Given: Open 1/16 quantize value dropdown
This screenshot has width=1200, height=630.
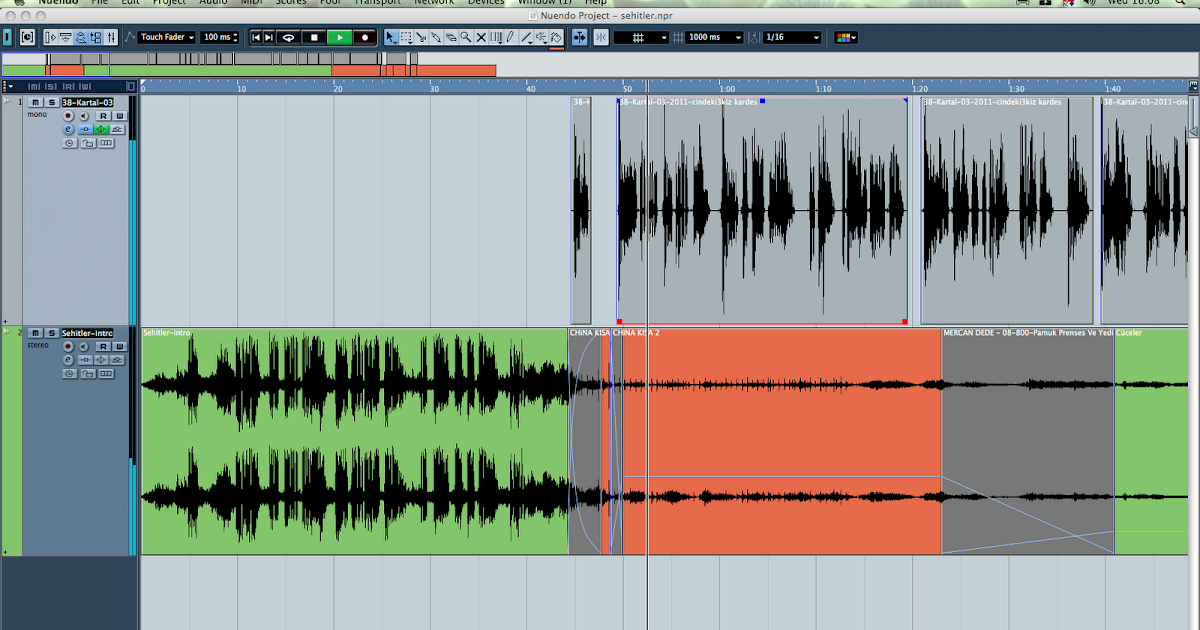Looking at the screenshot, I should [x=792, y=37].
